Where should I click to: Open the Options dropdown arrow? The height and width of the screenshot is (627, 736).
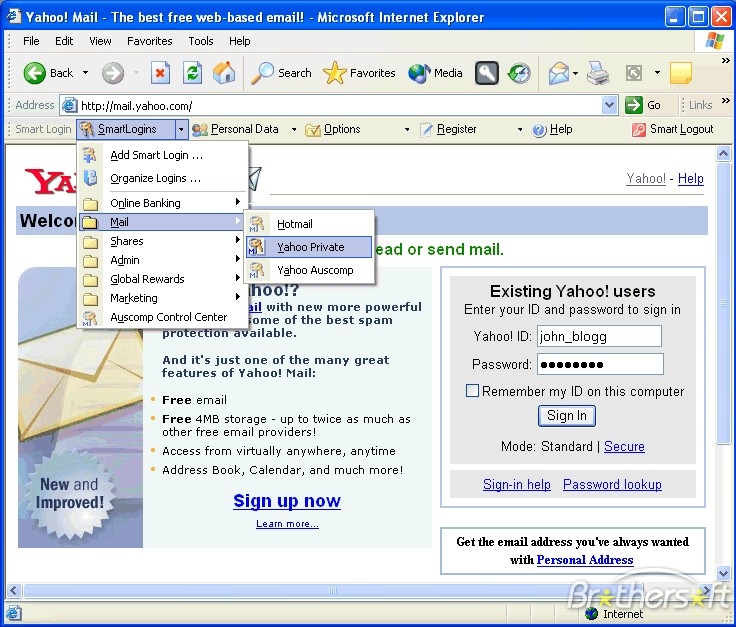point(407,130)
